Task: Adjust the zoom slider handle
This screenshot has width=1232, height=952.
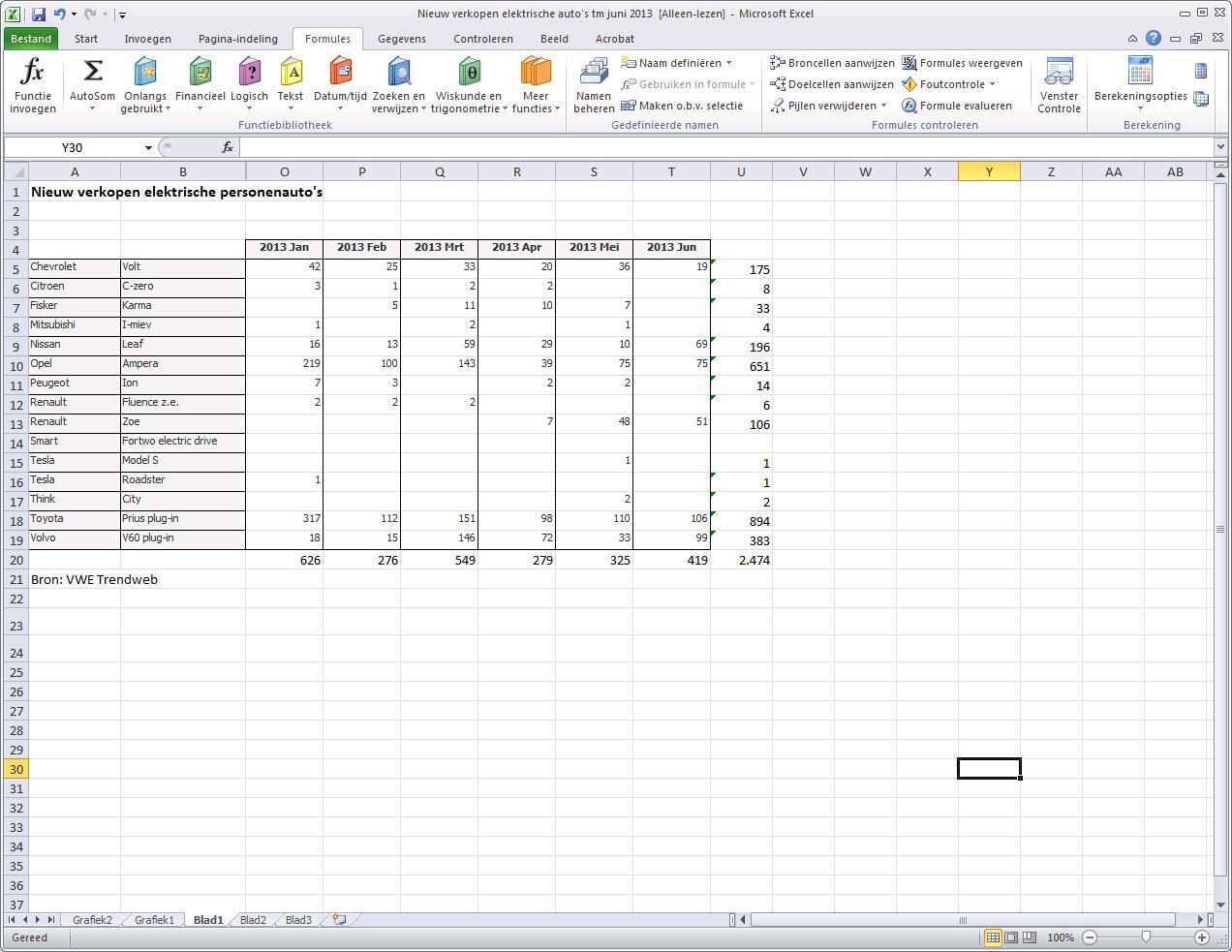Action: click(x=1146, y=937)
